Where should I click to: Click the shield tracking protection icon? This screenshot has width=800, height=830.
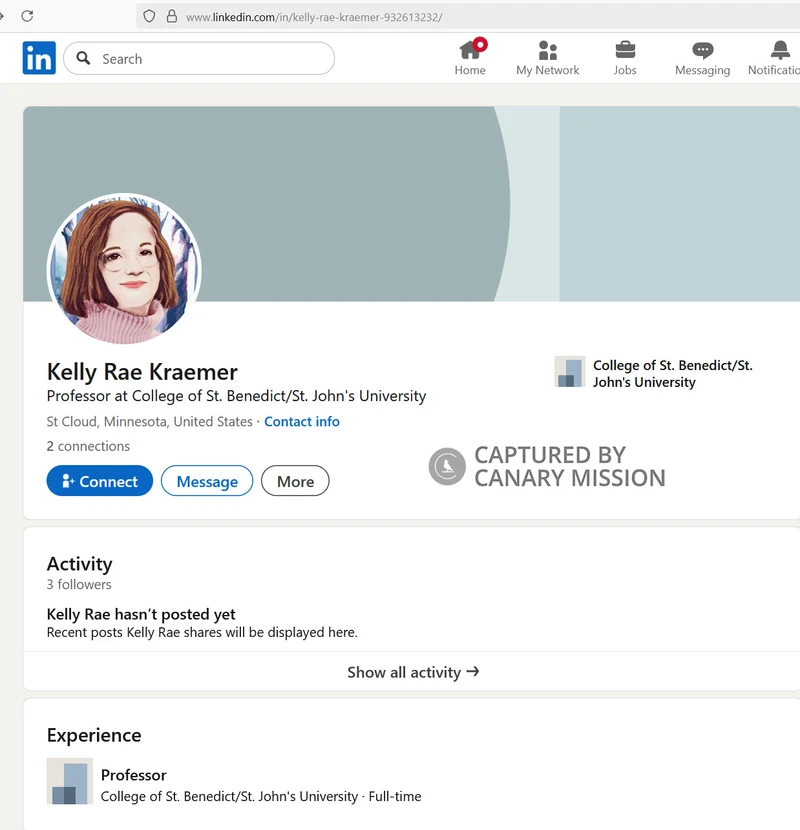[149, 16]
